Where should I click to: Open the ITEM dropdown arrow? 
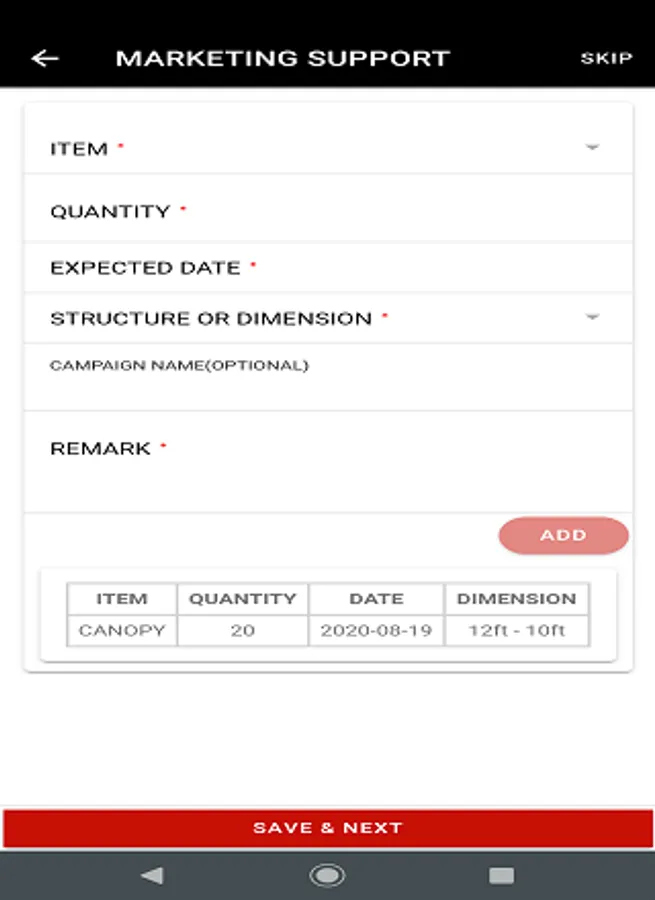[592, 148]
